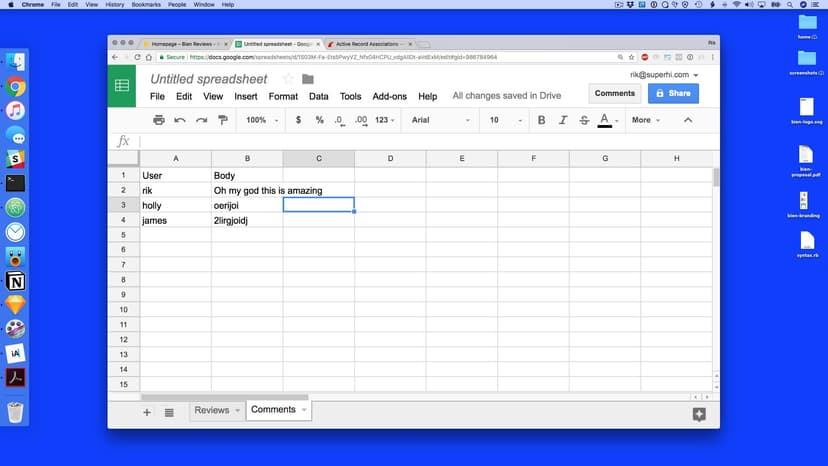Viewport: 828px width, 466px height.
Task: Open the 100% zoom dropdown
Action: pyautogui.click(x=262, y=120)
